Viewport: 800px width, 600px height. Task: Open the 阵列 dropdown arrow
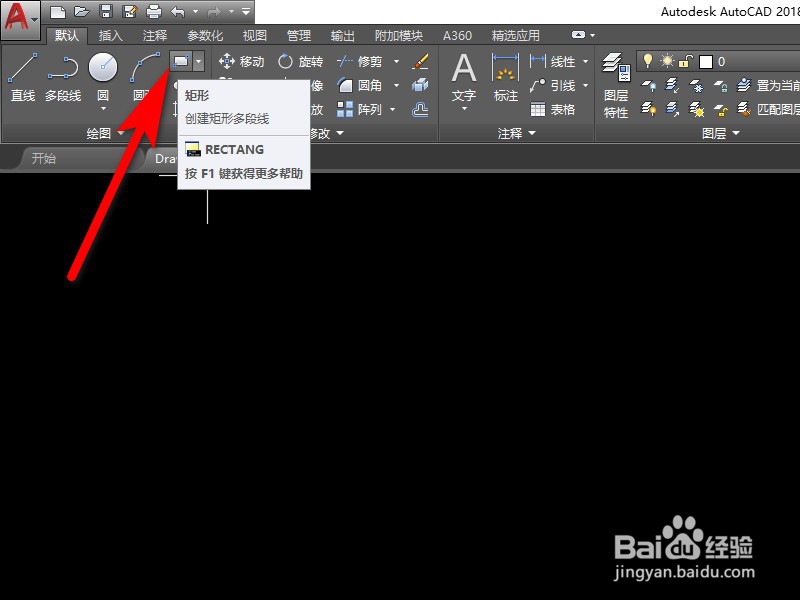coord(392,109)
